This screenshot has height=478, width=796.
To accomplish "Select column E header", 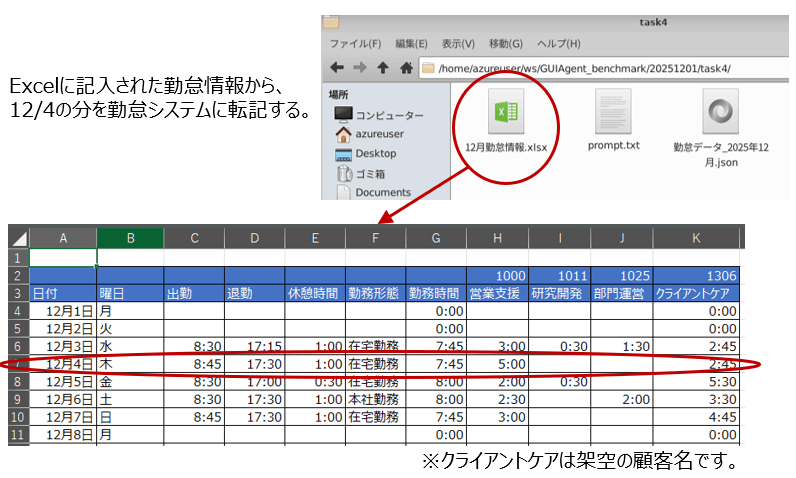I will click(x=315, y=238).
